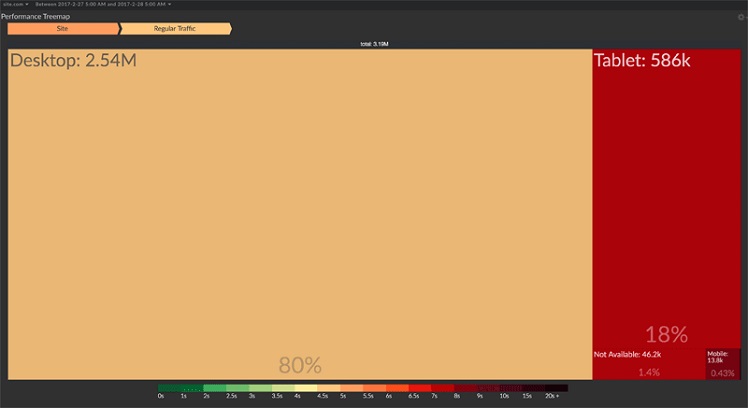Click the 15s legend label
Image resolution: width=748 pixels, height=408 pixels.
click(527, 396)
